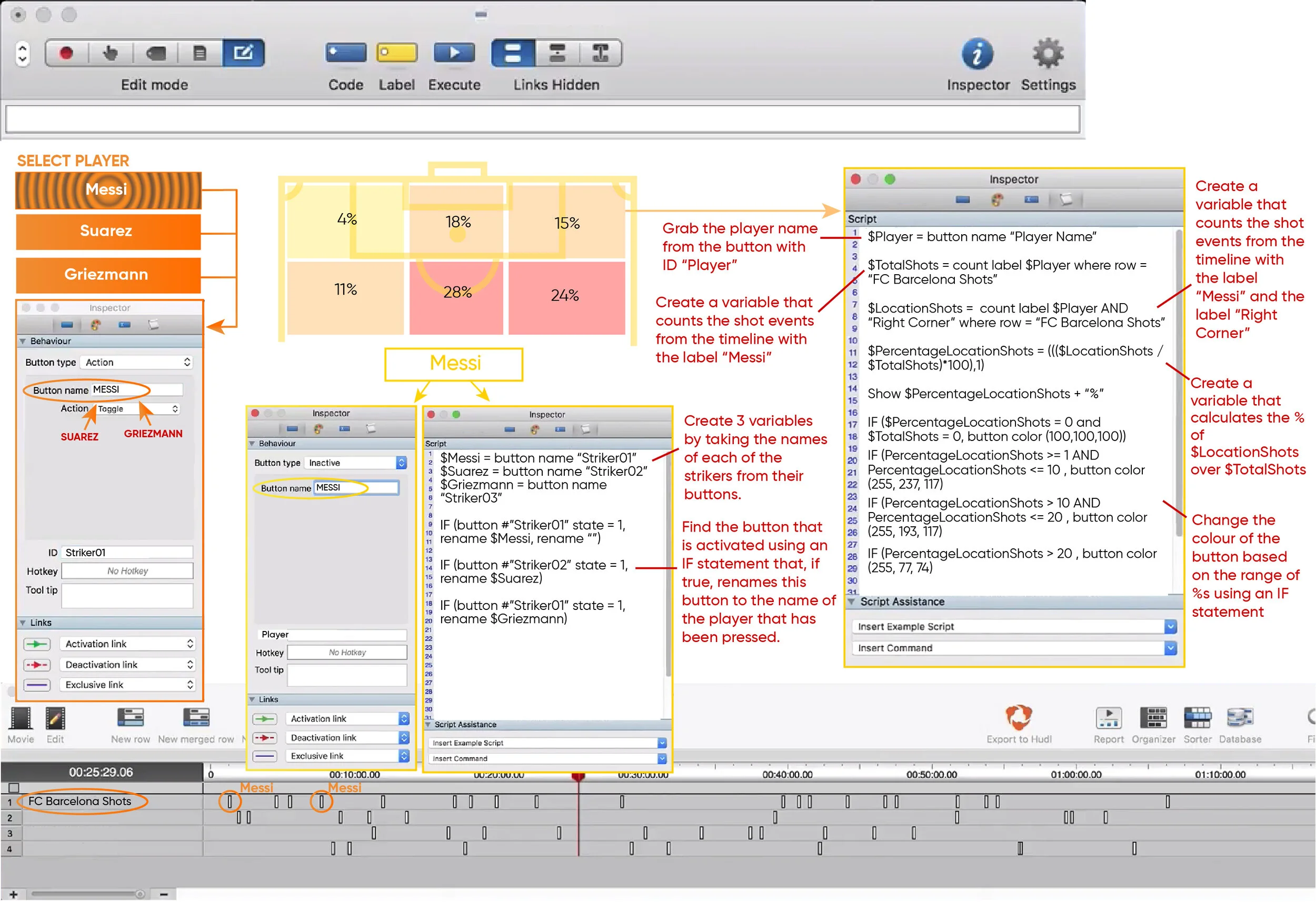Toggle the Messi player button
Screen dimensions: 1316x902
[107, 191]
